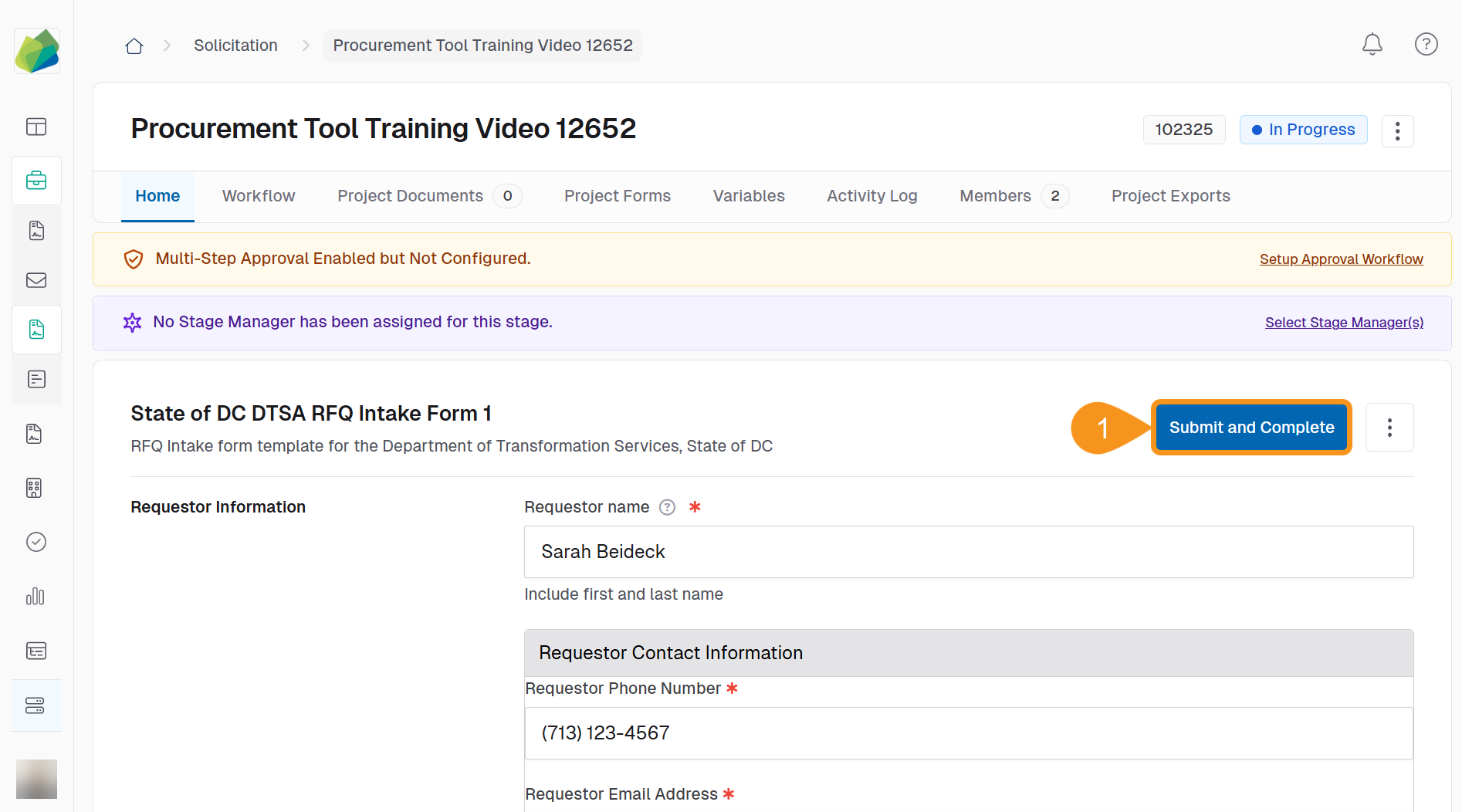Click the circled checkmark sidebar icon
The height and width of the screenshot is (812, 1462).
coord(36,542)
